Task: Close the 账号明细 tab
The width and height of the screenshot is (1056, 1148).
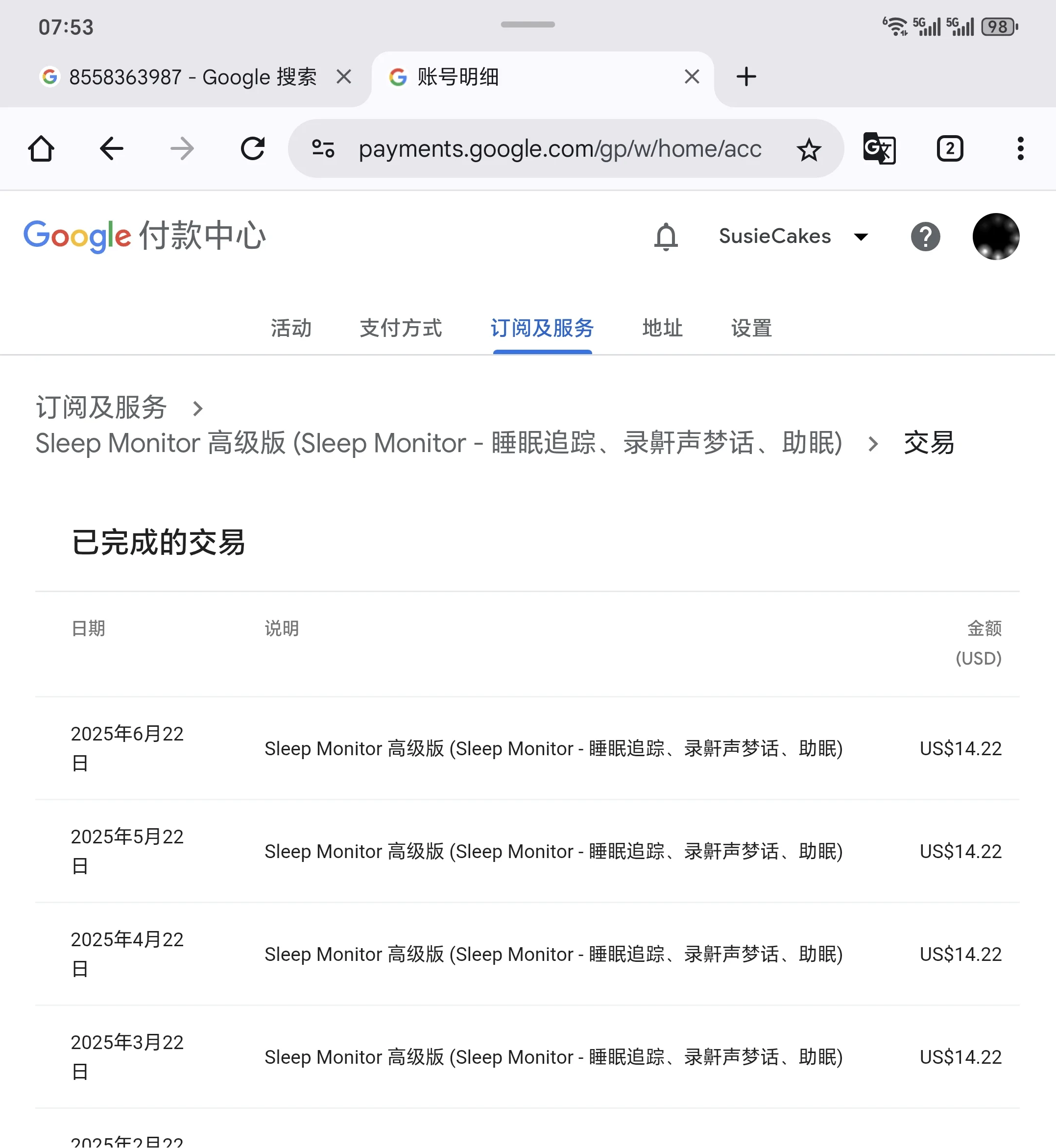Action: pyautogui.click(x=692, y=76)
